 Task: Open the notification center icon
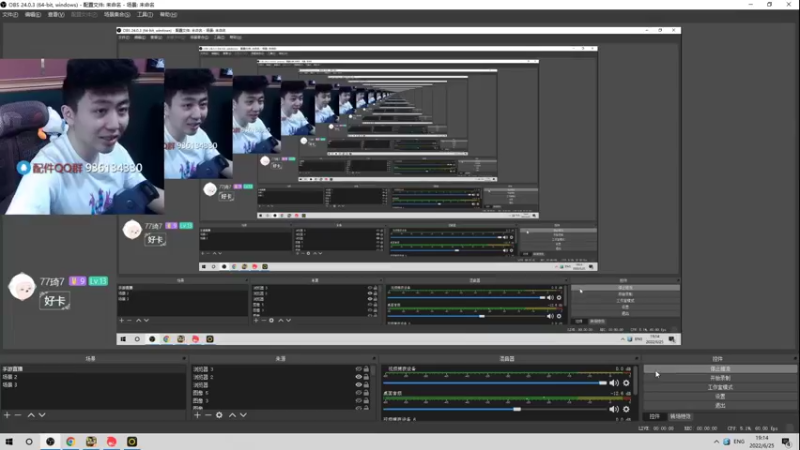pyautogui.click(x=786, y=442)
